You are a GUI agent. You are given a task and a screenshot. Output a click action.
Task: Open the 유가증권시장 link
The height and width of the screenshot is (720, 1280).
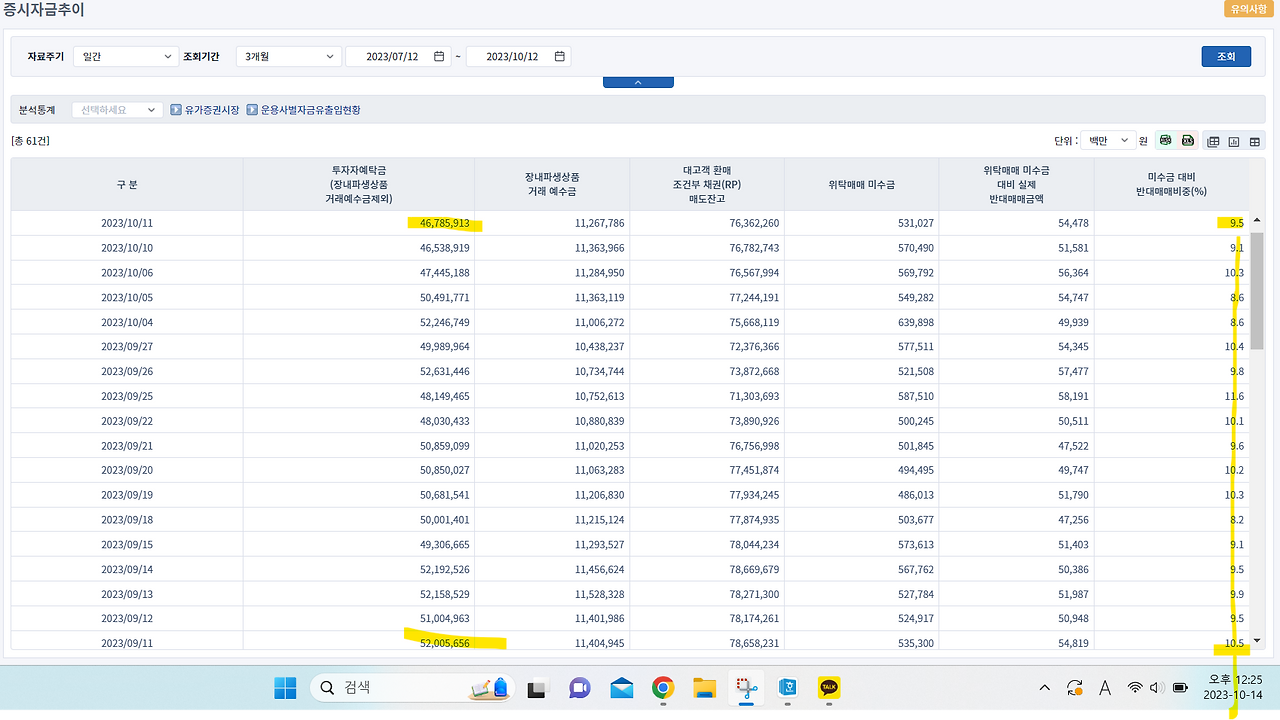pyautogui.click(x=212, y=110)
